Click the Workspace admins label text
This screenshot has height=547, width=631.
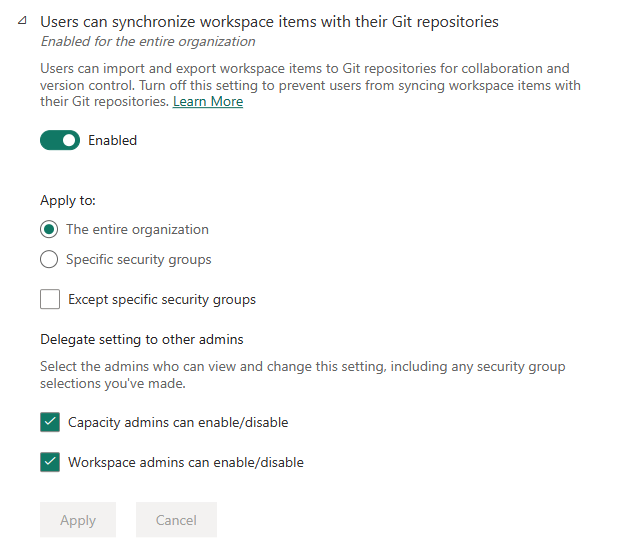[186, 462]
